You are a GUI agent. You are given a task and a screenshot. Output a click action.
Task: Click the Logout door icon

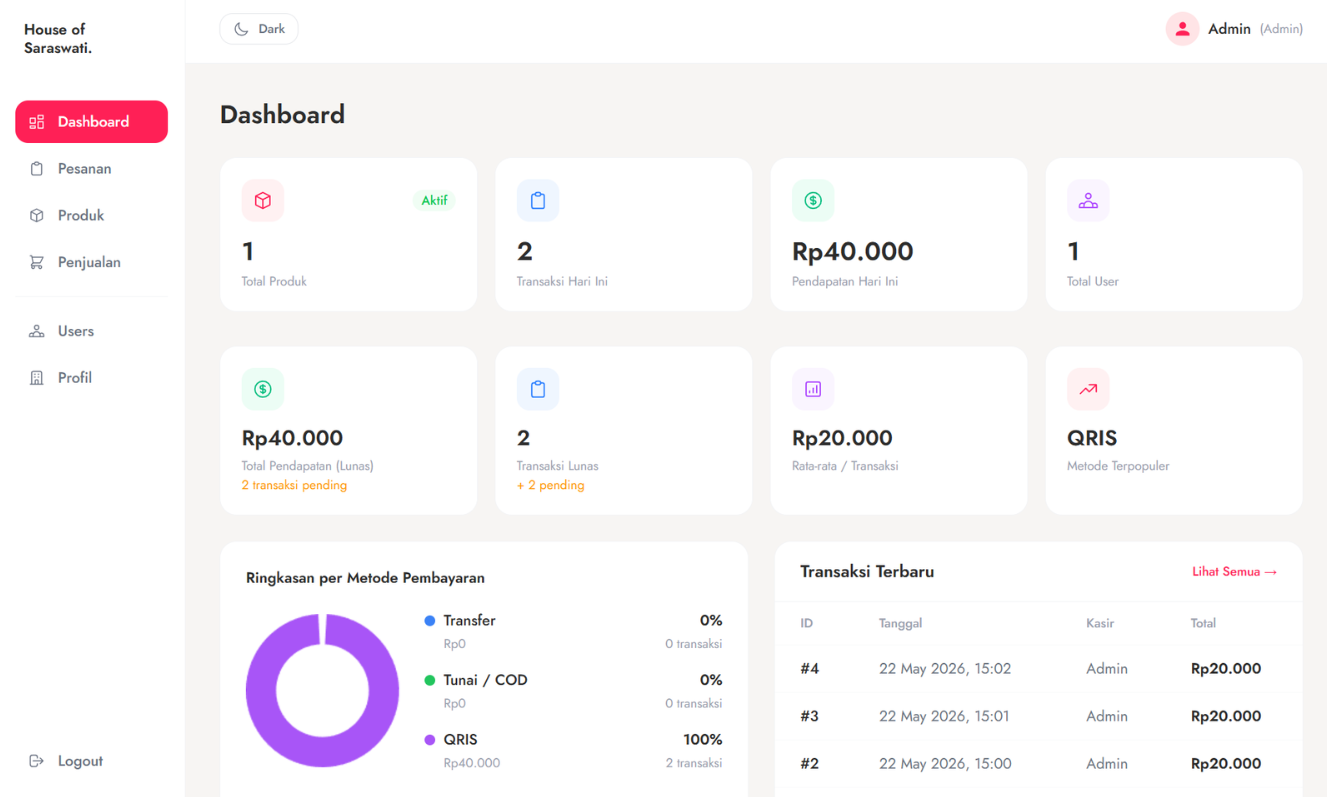coord(37,761)
